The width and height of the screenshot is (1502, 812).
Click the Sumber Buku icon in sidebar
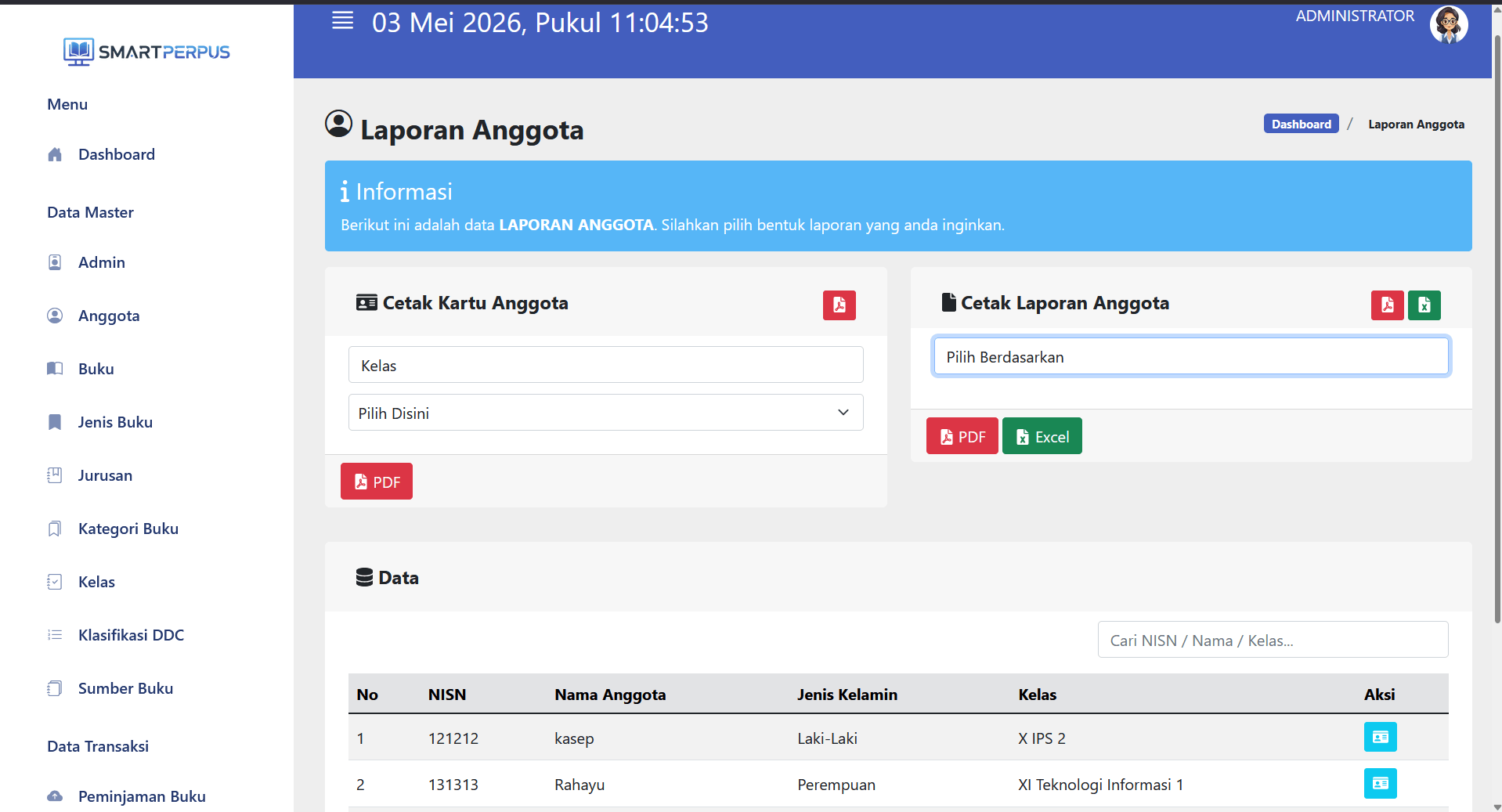point(55,688)
